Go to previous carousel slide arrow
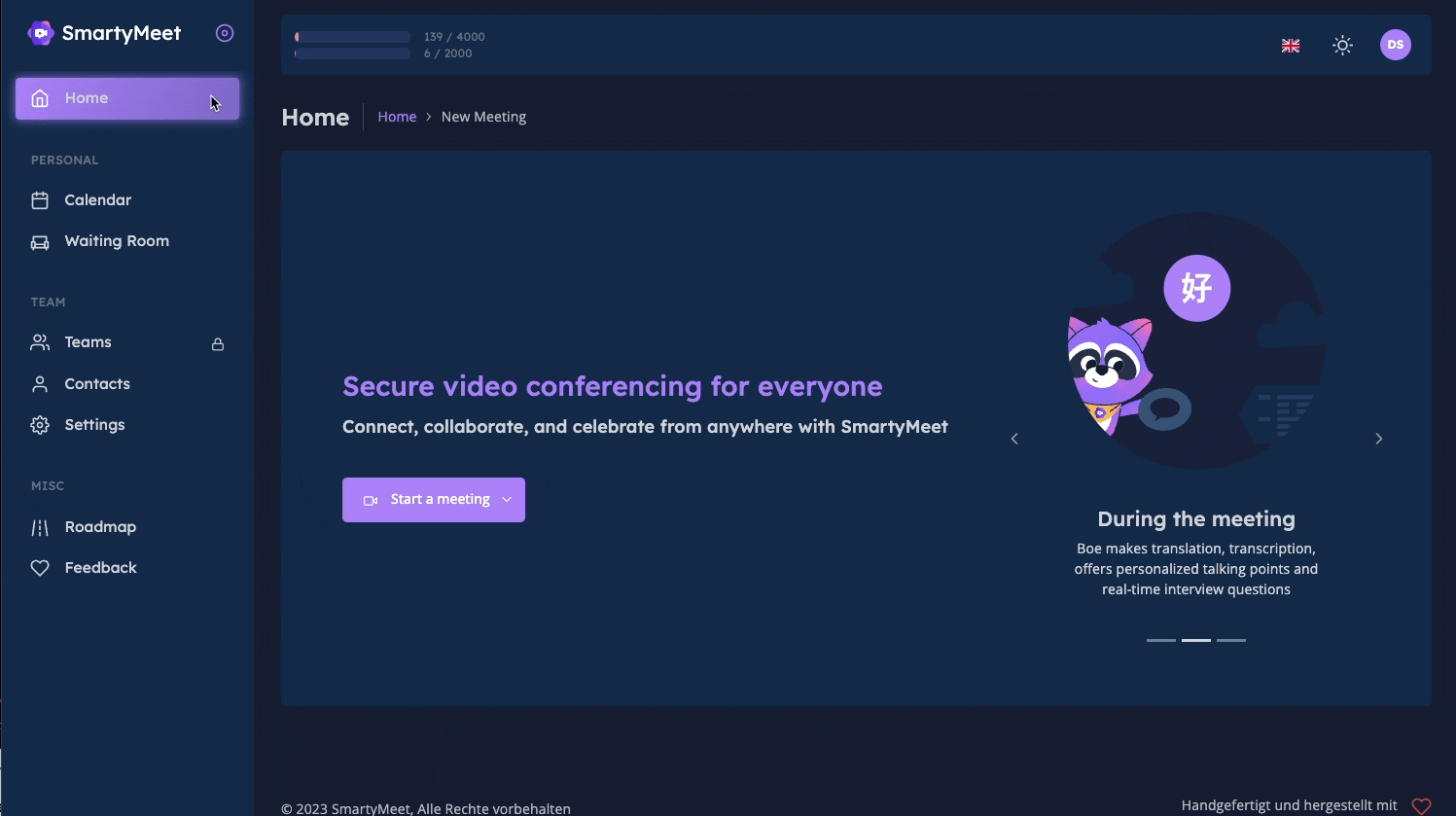This screenshot has width=1456, height=816. (x=1014, y=439)
